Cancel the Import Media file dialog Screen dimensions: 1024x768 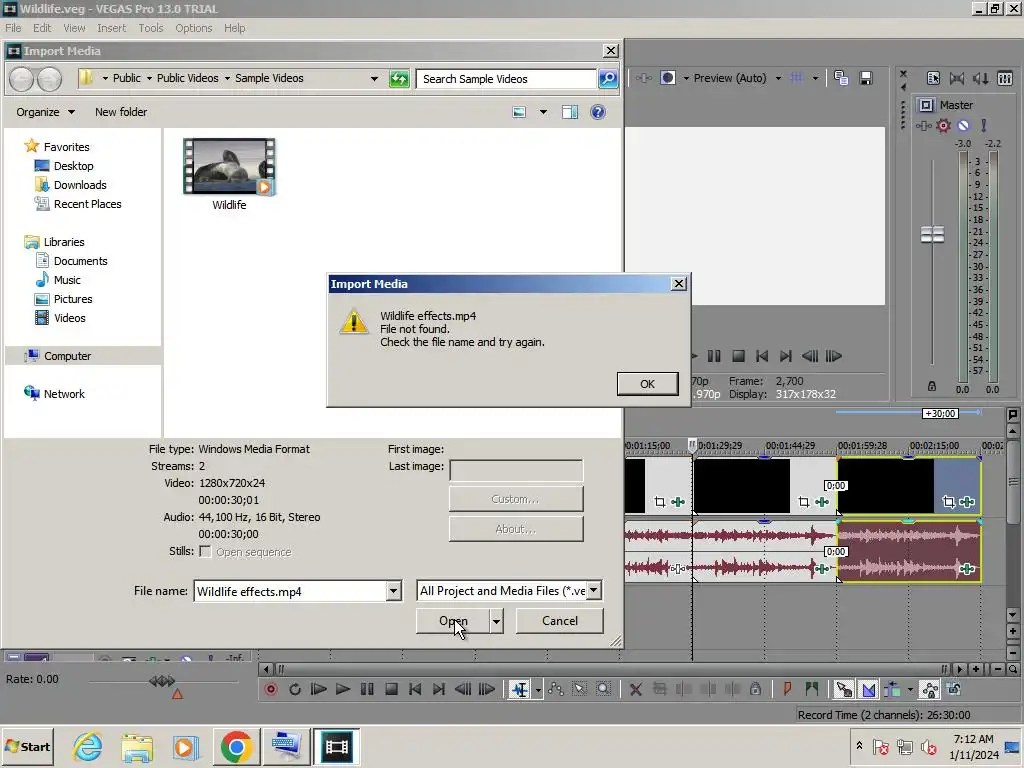[560, 621]
